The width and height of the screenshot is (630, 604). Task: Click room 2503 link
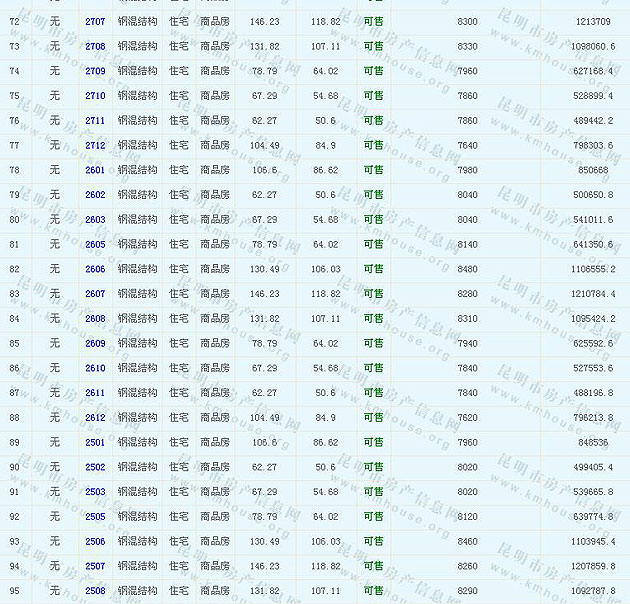coord(95,492)
